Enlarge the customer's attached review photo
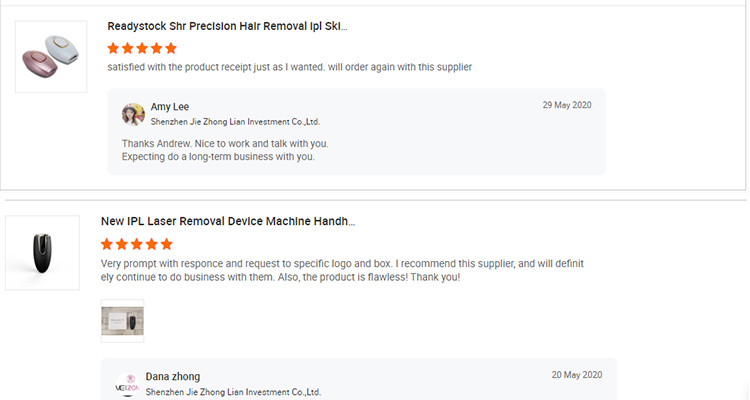This screenshot has height=400, width=750. pyautogui.click(x=122, y=320)
